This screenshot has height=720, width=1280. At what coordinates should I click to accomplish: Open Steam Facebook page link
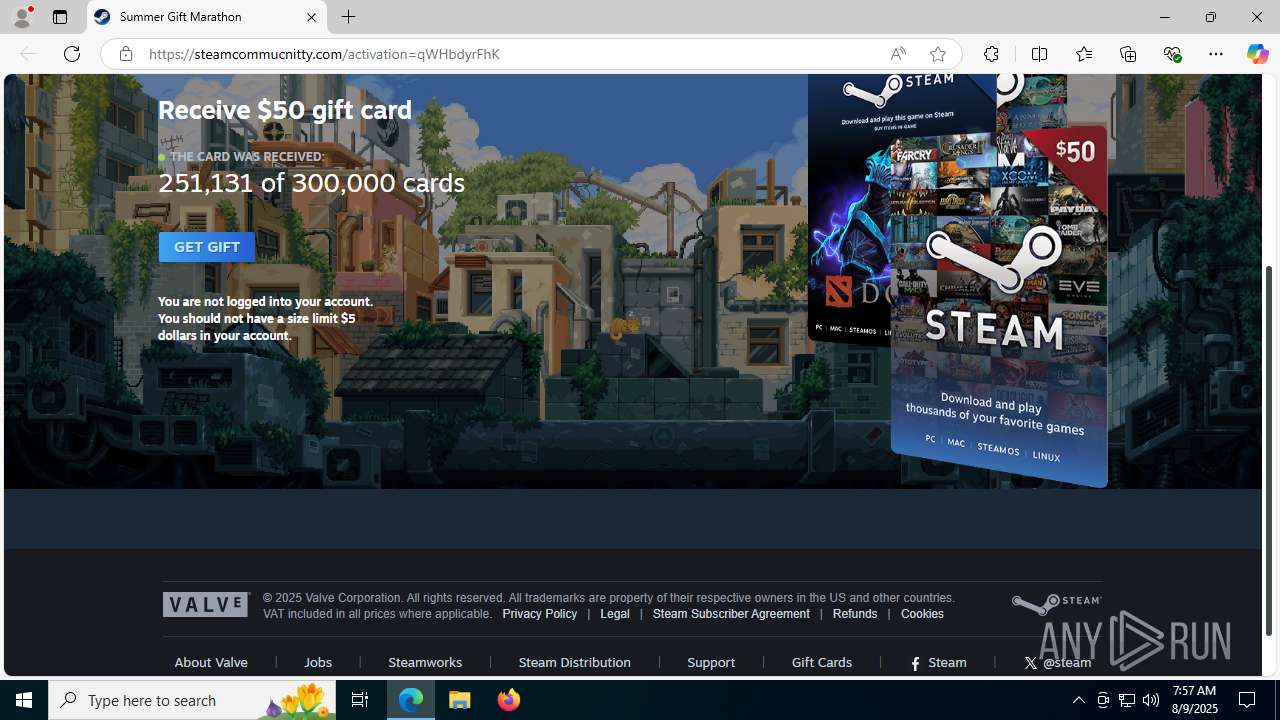point(938,662)
